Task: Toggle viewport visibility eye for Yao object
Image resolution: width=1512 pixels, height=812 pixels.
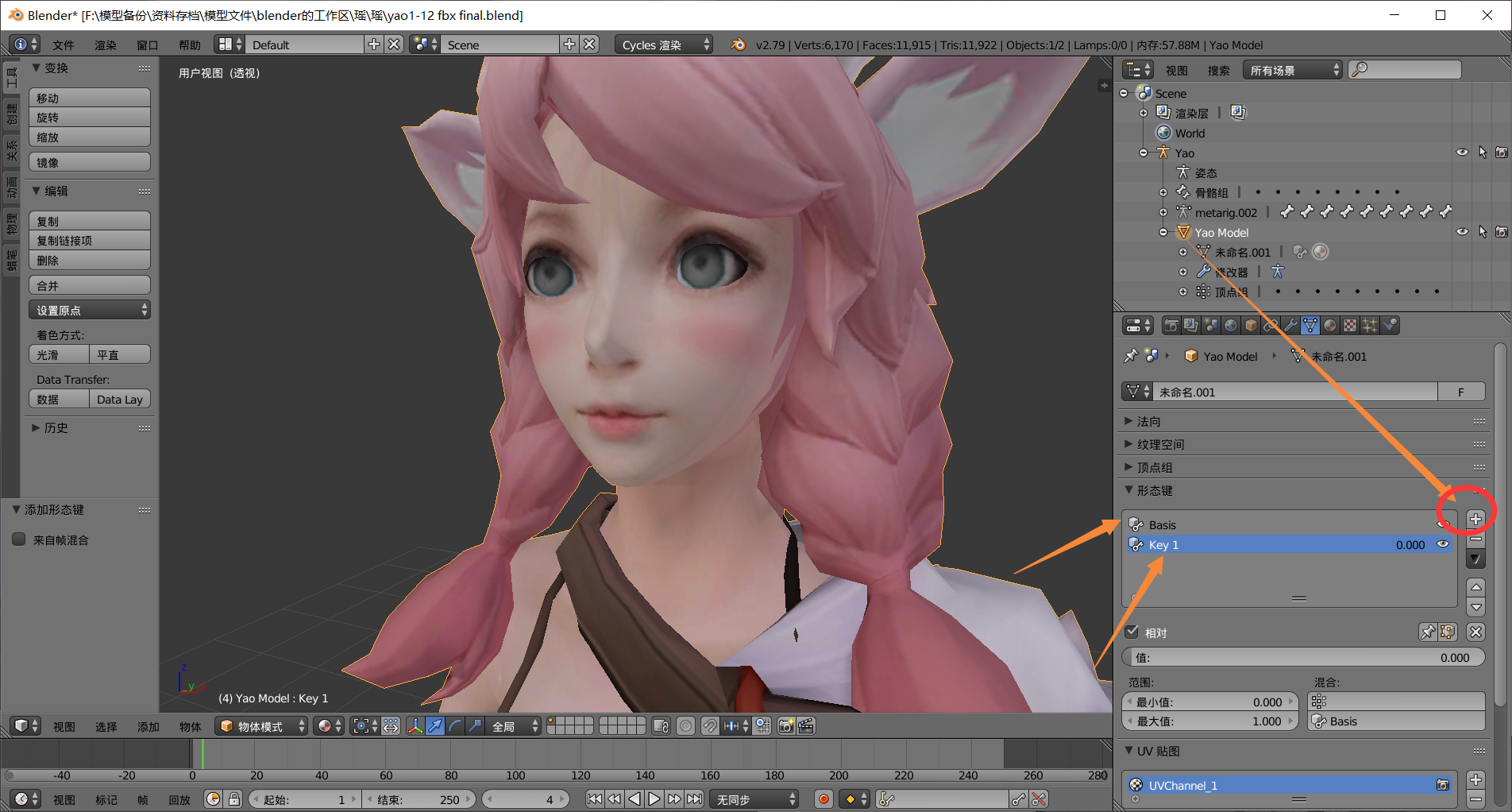Action: click(1462, 153)
